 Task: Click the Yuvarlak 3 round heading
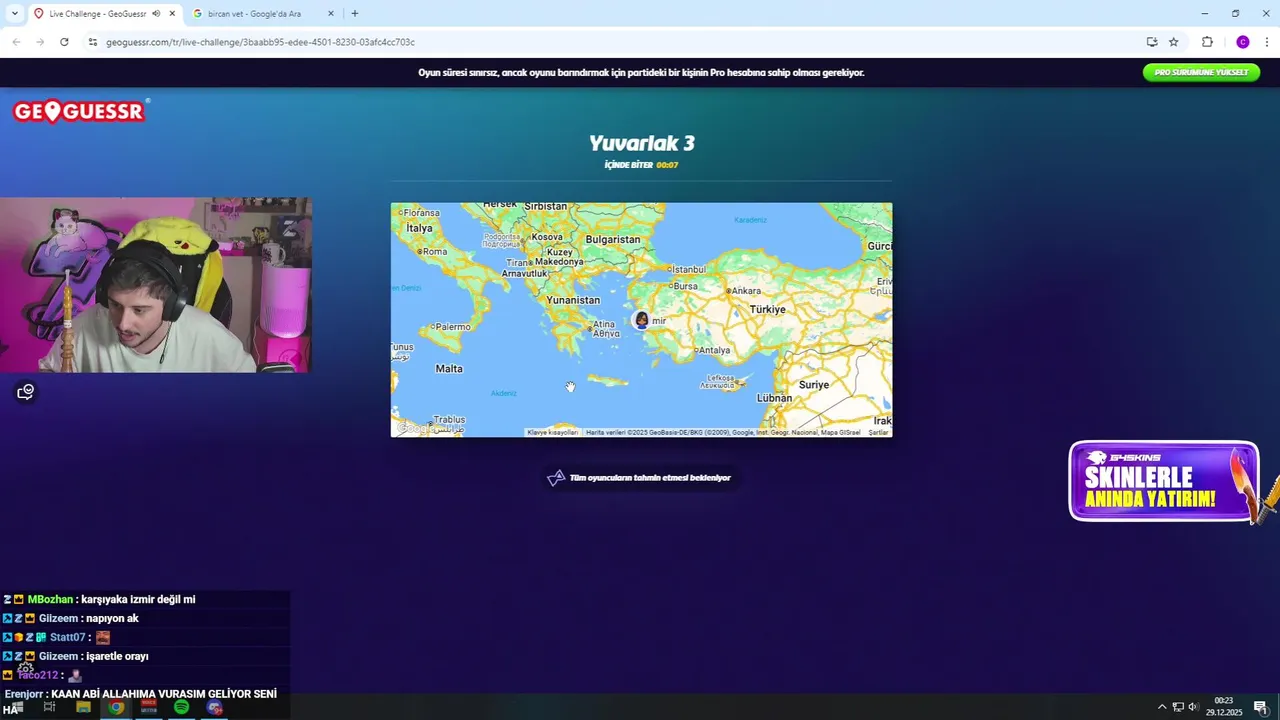coord(641,143)
